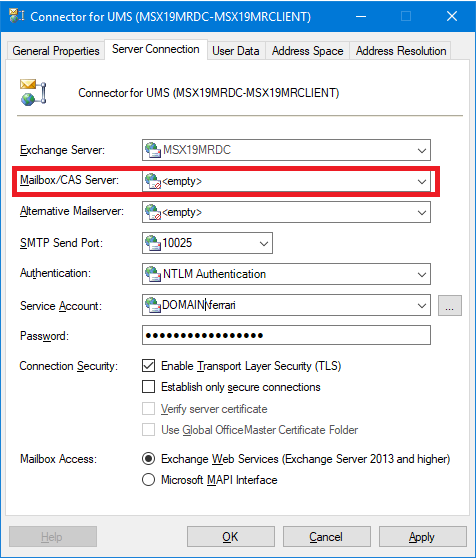This screenshot has height=558, width=476.
Task: Click the Mailbox/CAS Server empty-state icon
Action: (x=153, y=181)
